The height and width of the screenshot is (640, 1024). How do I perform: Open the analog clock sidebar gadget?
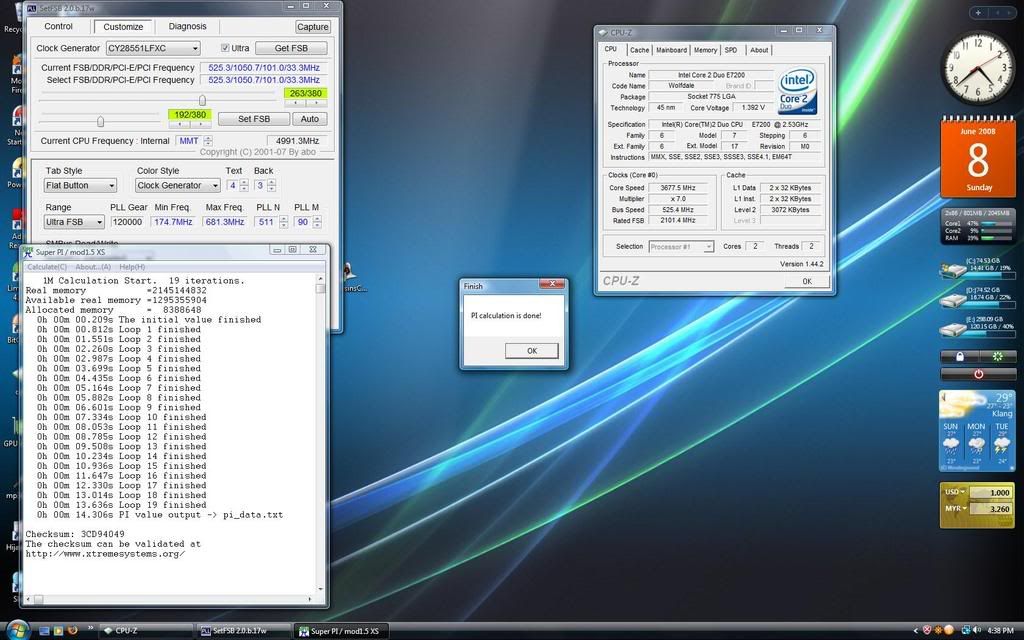coord(977,68)
